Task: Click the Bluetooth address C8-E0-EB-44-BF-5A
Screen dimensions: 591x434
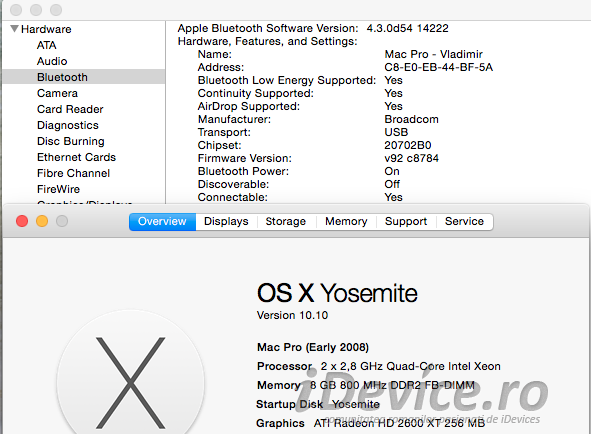Action: point(438,67)
